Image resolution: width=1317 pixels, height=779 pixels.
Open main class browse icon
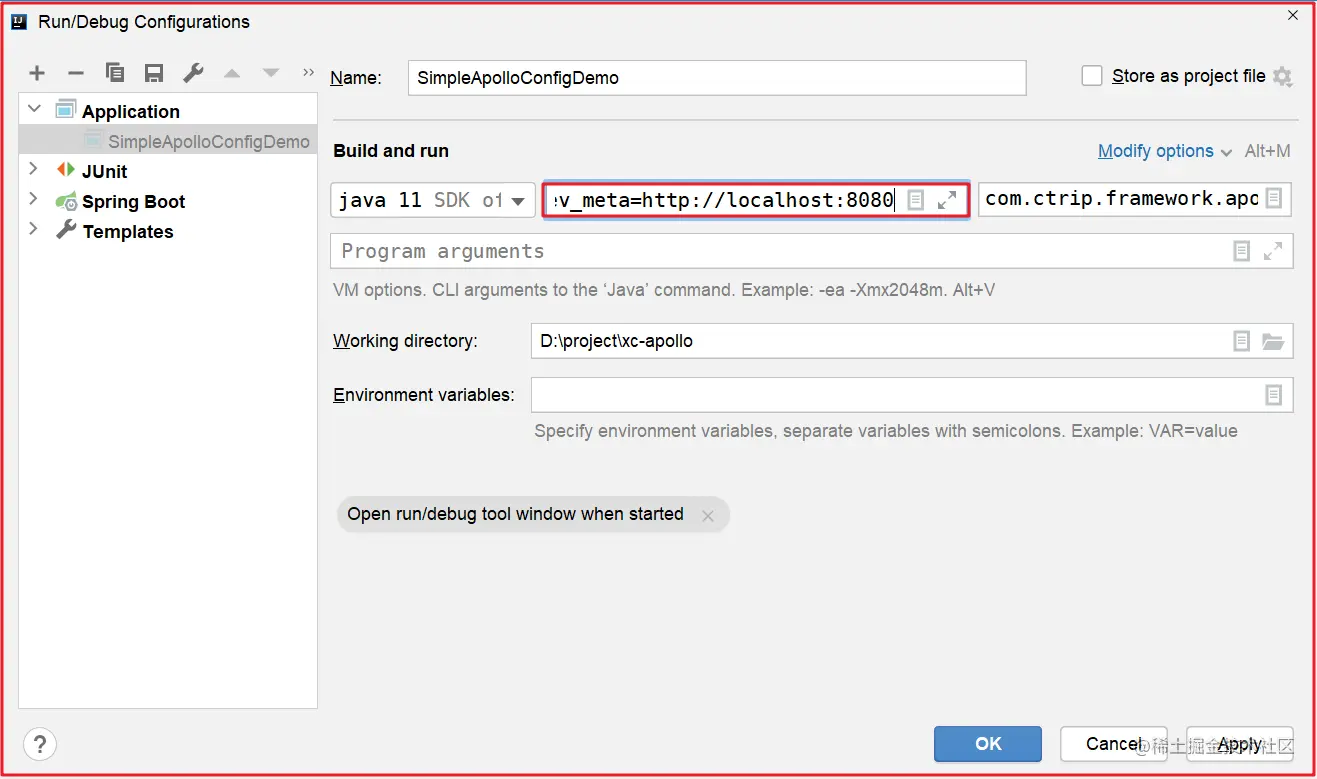[1273, 199]
